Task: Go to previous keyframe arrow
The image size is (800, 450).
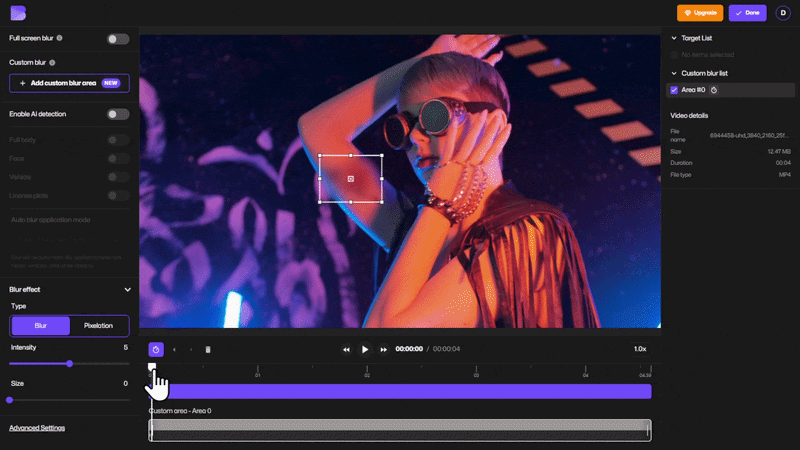Action: click(x=174, y=349)
